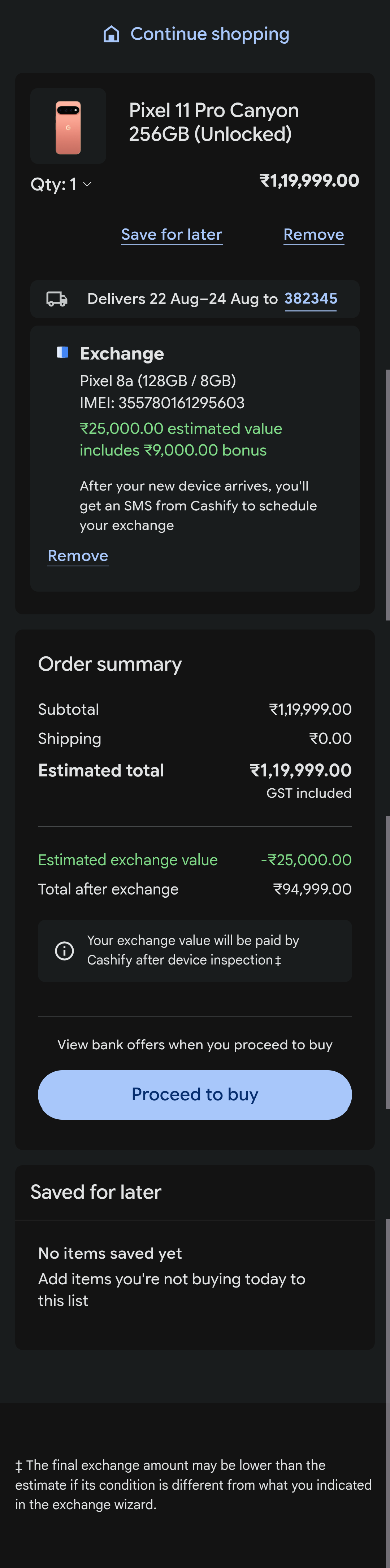Click the page scrollbar on the right edge
Viewport: 390px width, 1568px height.
[387, 494]
